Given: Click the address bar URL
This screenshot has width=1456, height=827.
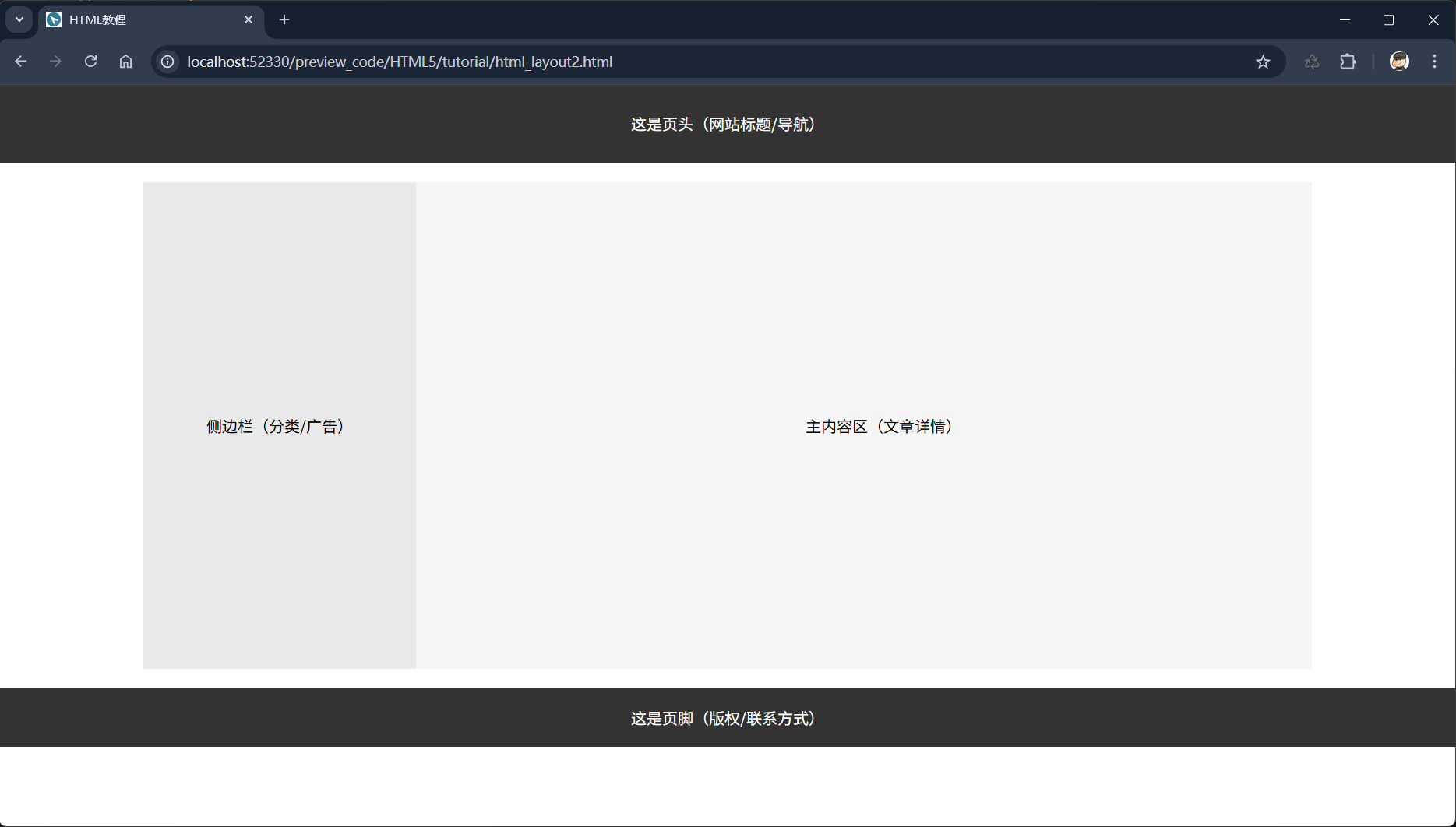Looking at the screenshot, I should (400, 62).
